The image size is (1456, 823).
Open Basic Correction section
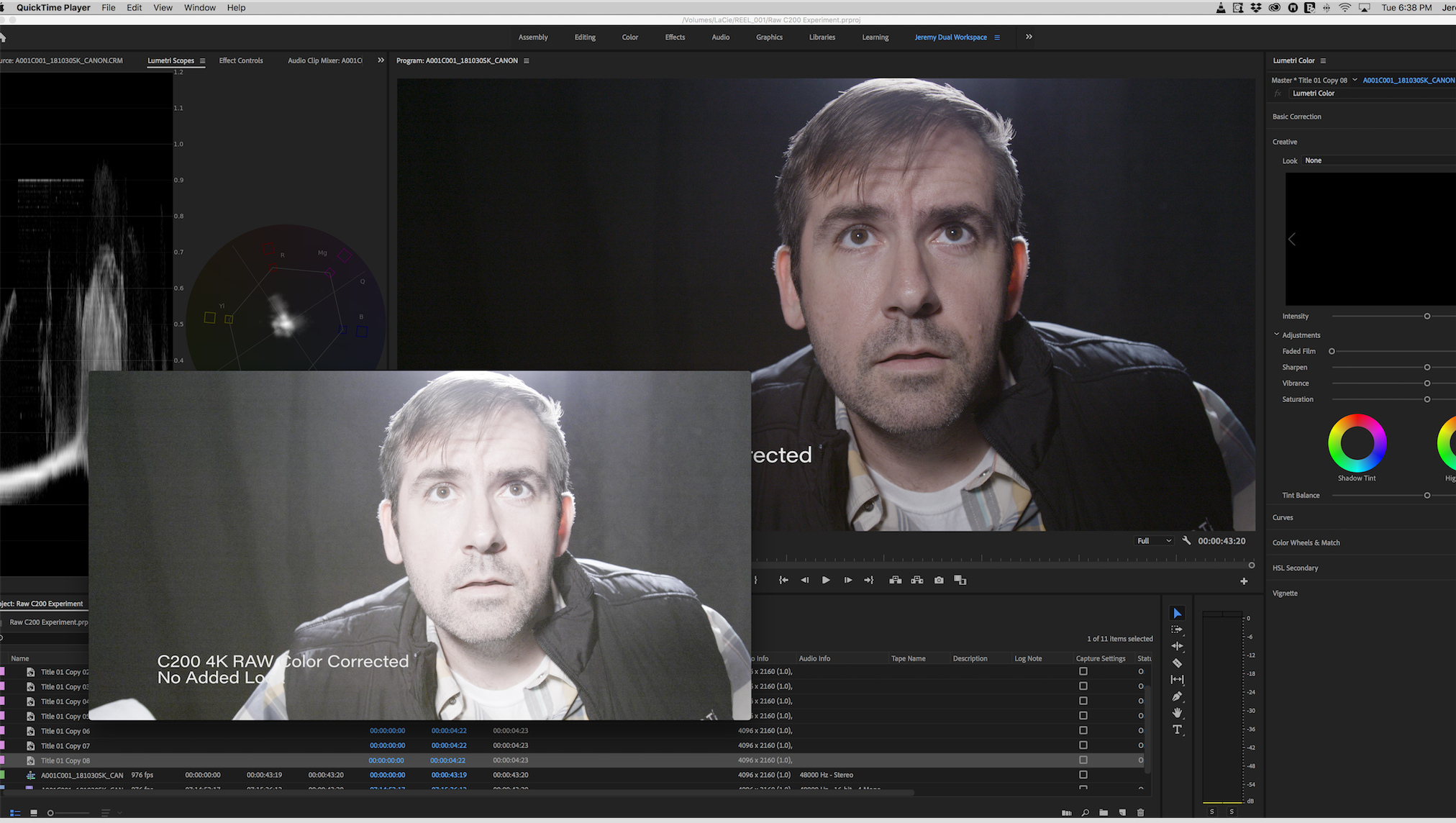tap(1296, 117)
